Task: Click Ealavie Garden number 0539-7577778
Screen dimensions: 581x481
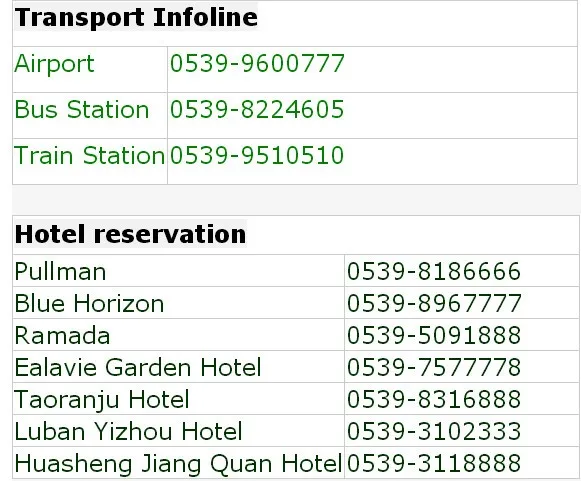Action: pyautogui.click(x=434, y=367)
